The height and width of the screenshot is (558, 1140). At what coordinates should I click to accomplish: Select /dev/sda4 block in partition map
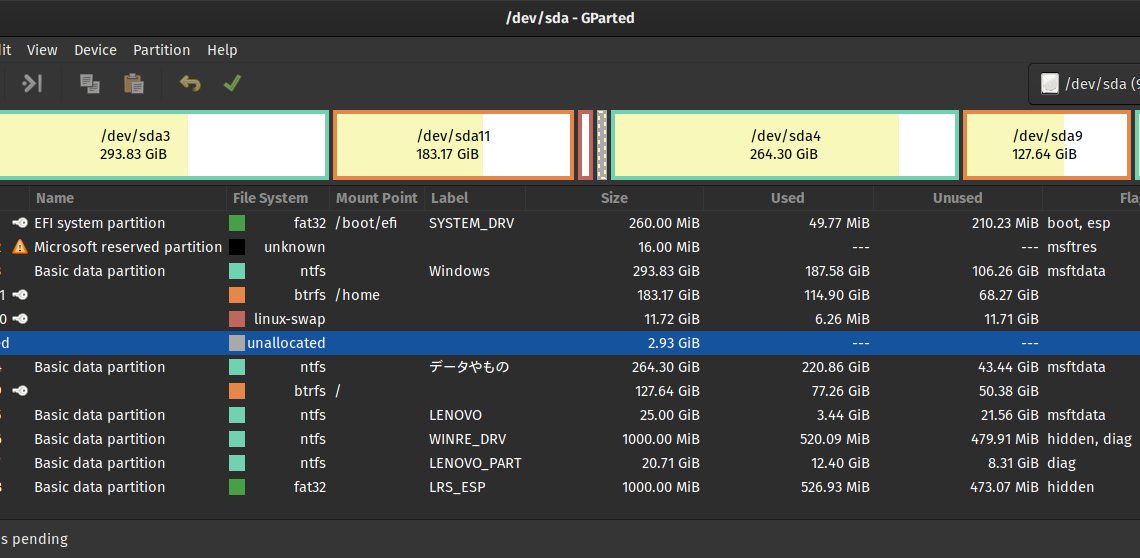(x=785, y=145)
